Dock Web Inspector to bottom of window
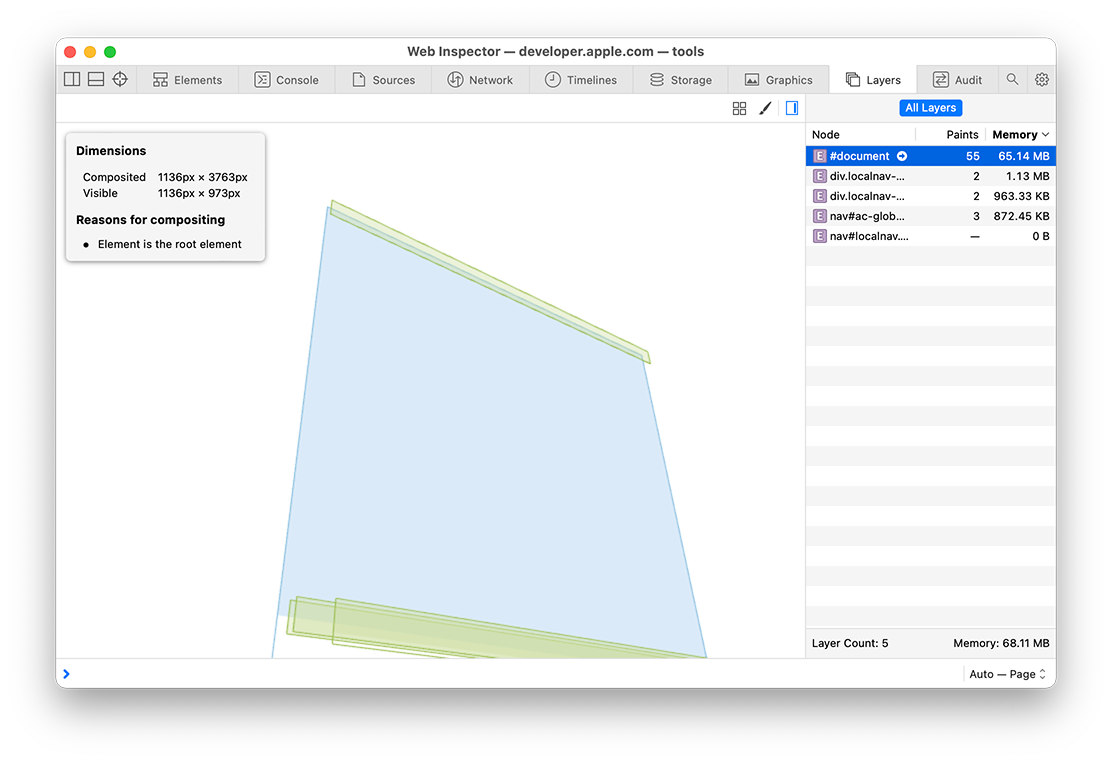Screen dimensions: 1112x762 click(x=96, y=79)
